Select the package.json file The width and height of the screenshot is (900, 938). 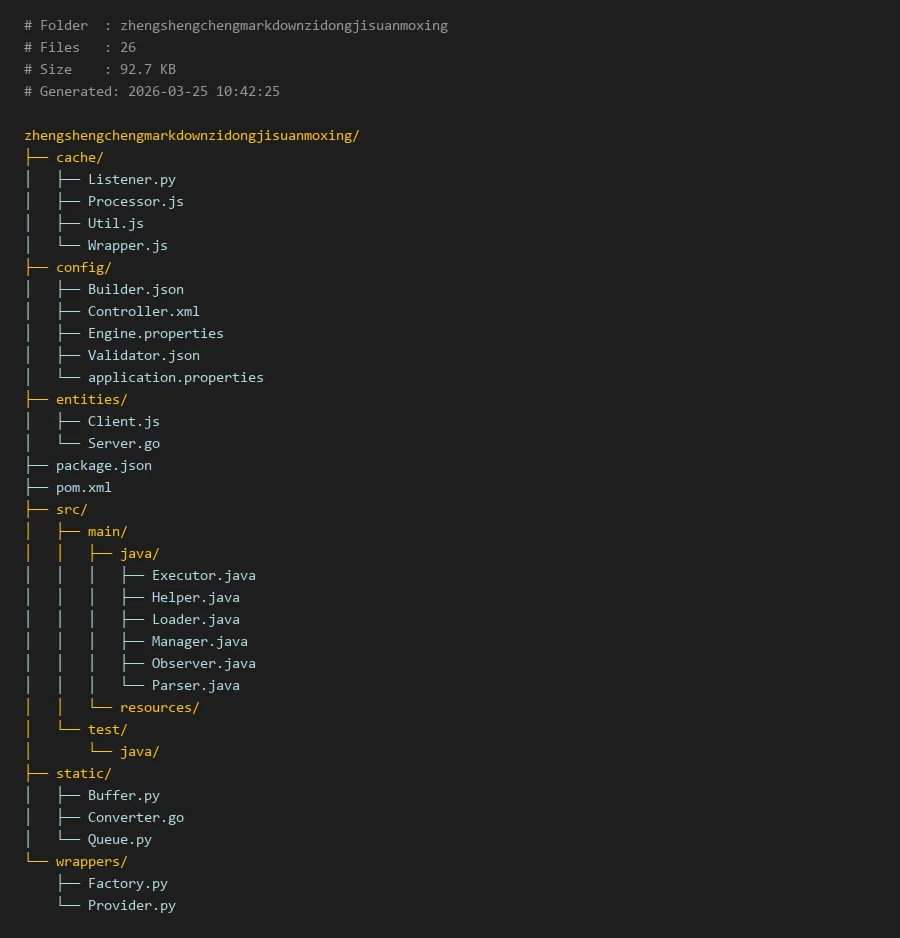coord(103,465)
